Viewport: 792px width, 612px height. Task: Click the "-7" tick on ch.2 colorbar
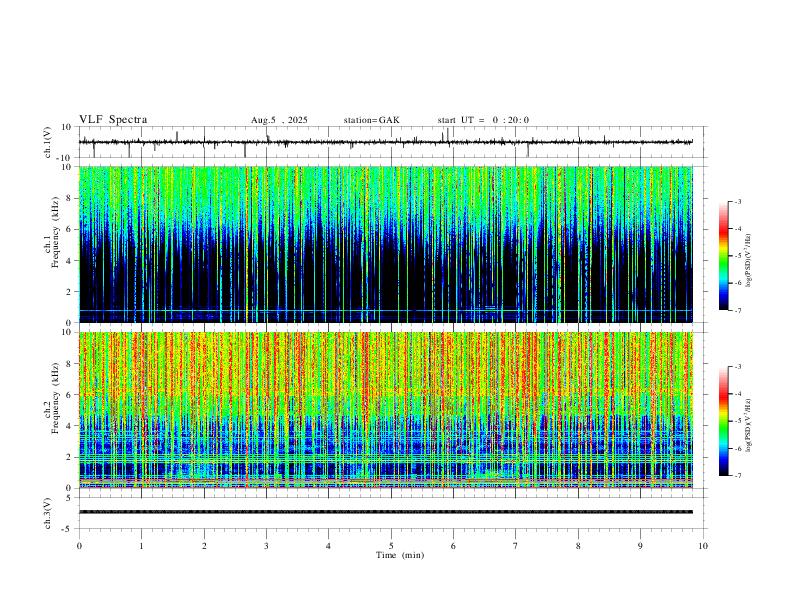click(738, 476)
